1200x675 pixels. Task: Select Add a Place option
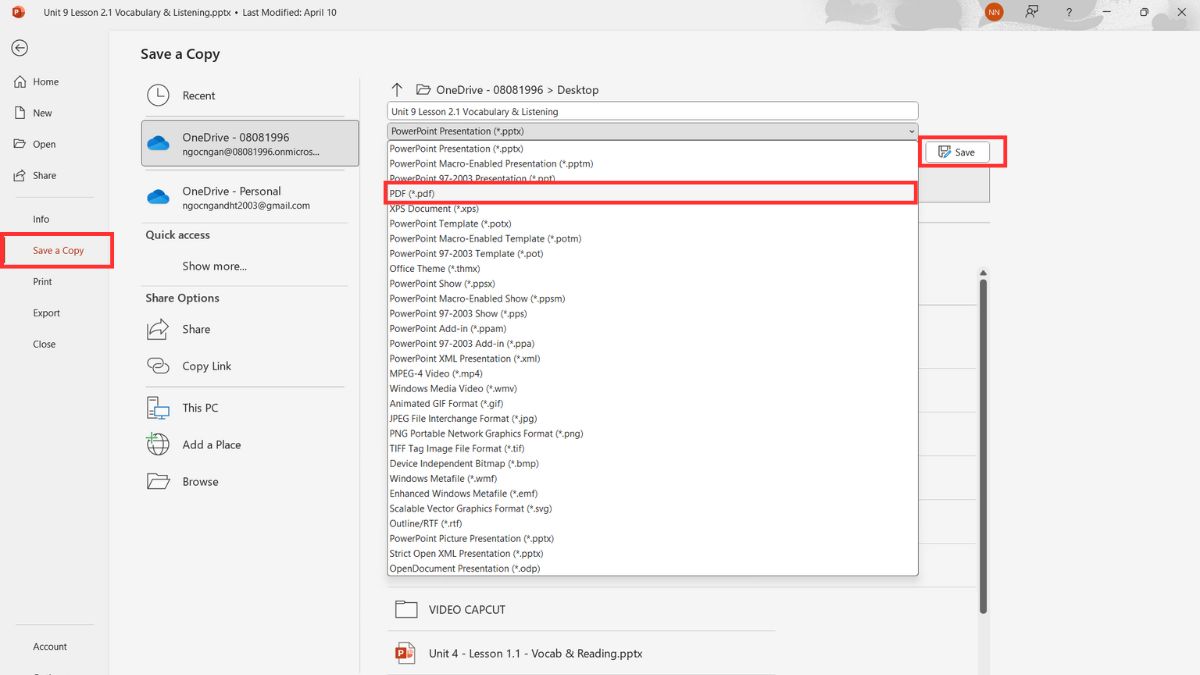click(213, 444)
